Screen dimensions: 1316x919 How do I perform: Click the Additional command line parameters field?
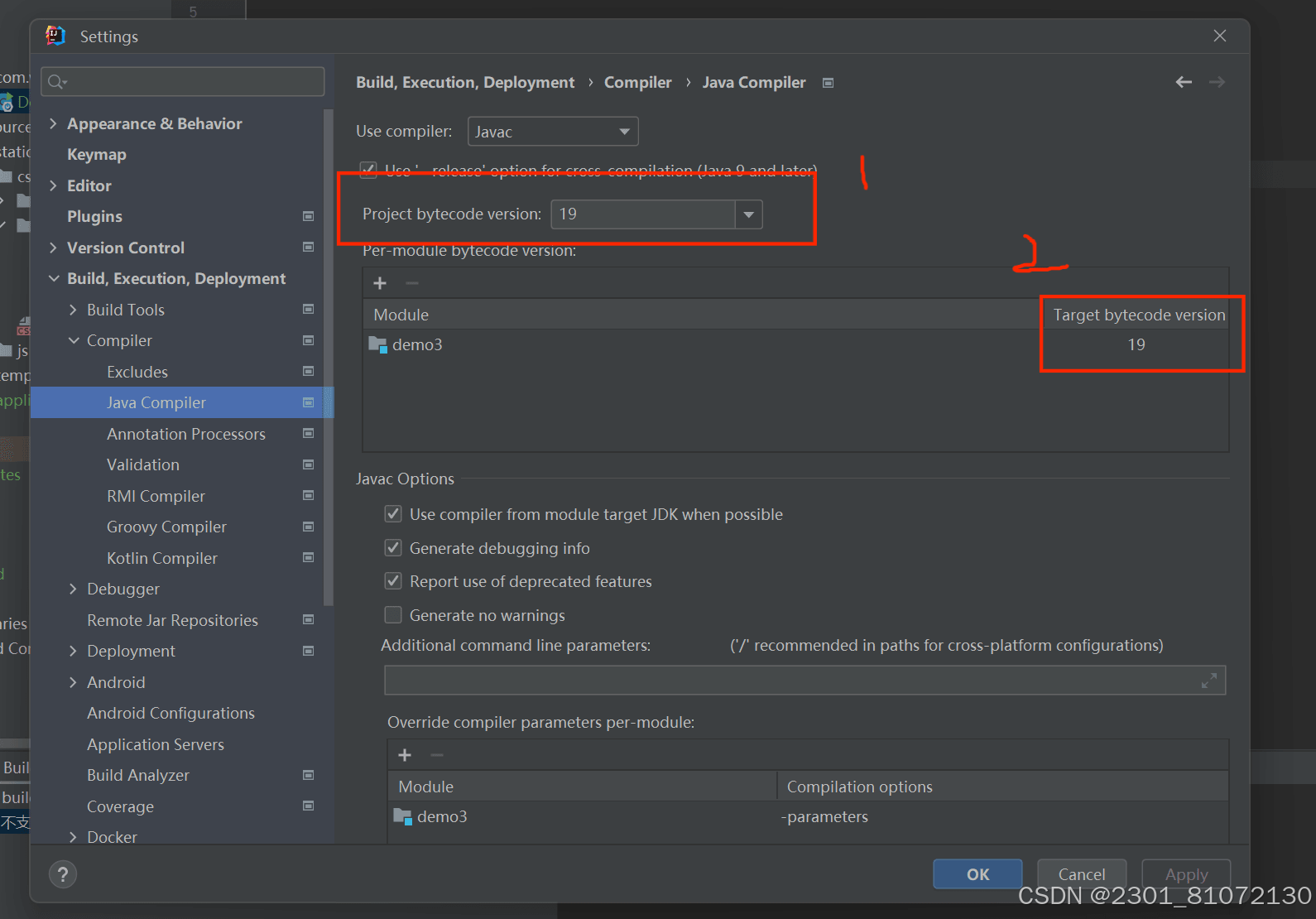coord(804,681)
